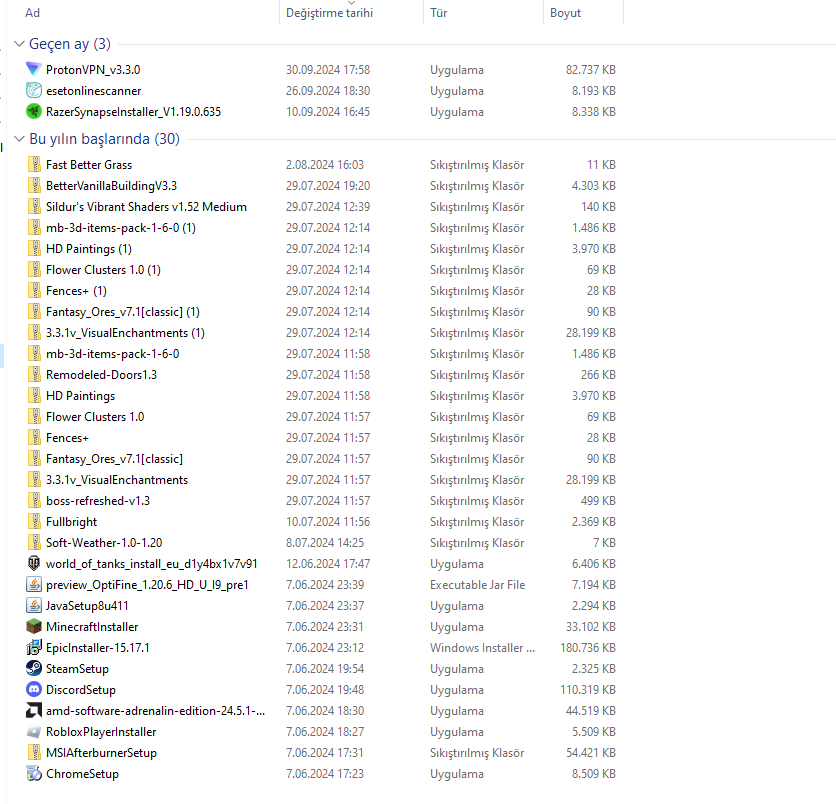Click the mb-3d-items-pack-1-6-0 (1) zip icon
The image size is (836, 804).
(x=34, y=228)
